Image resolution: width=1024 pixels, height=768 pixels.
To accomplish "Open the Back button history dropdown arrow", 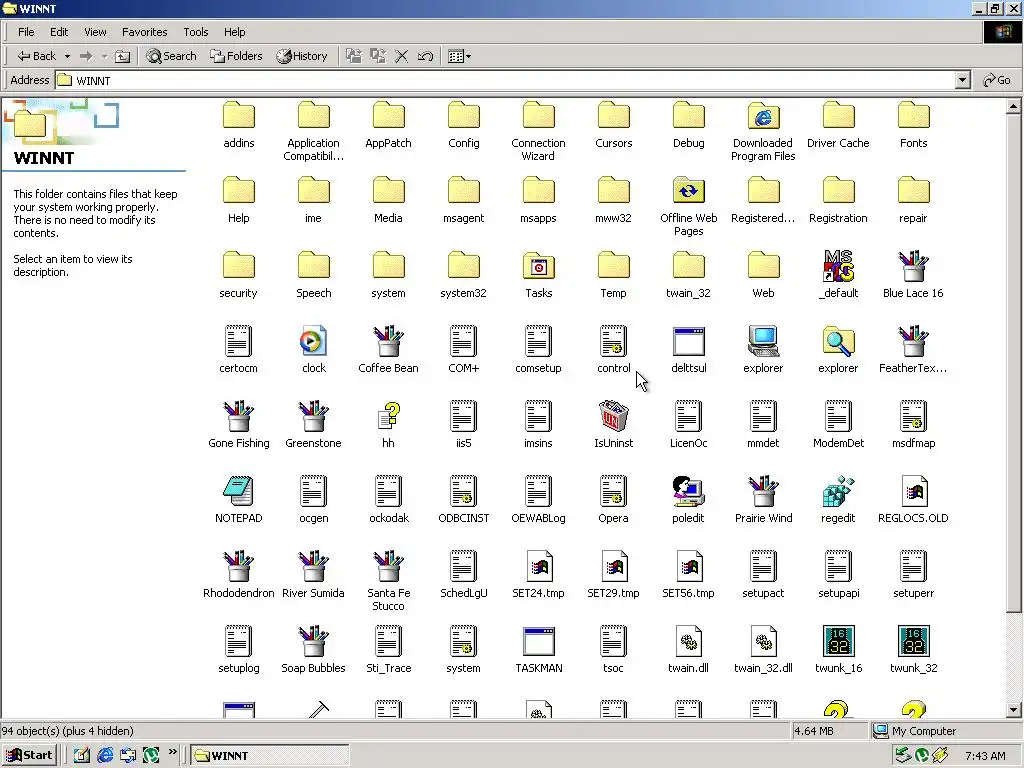I will coord(67,56).
